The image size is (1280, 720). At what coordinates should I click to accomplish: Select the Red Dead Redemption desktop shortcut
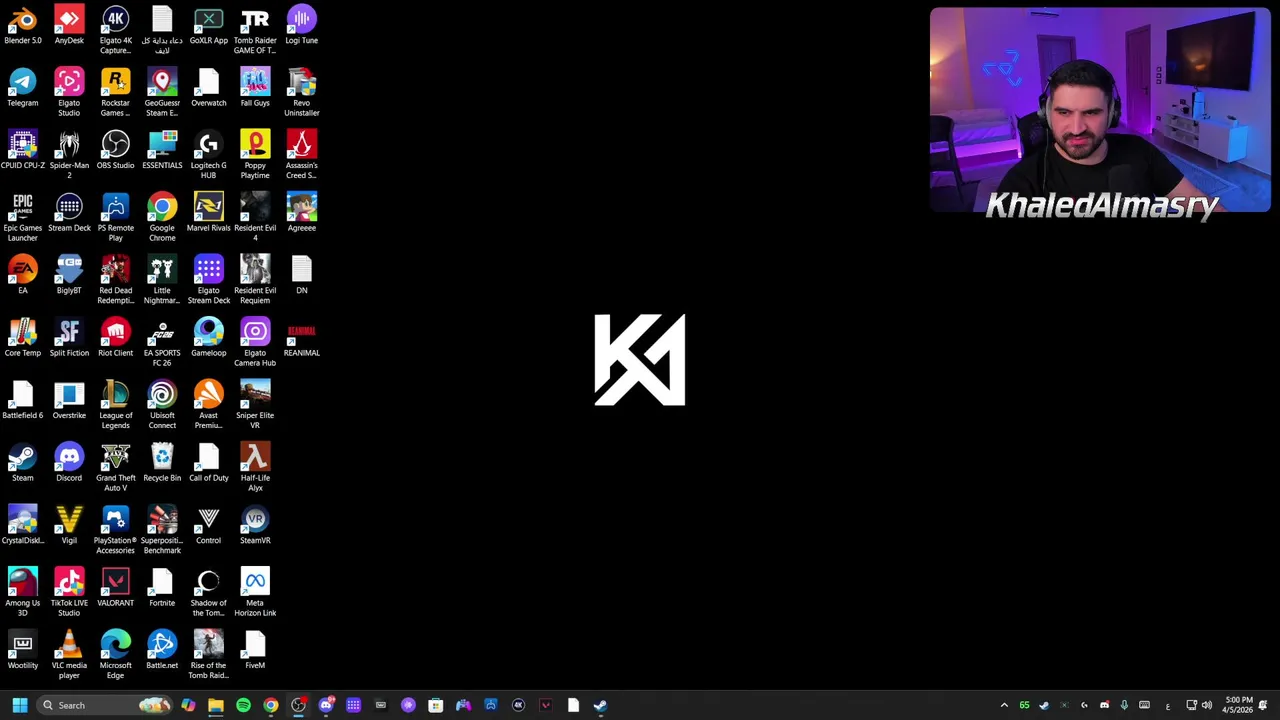[x=115, y=280]
